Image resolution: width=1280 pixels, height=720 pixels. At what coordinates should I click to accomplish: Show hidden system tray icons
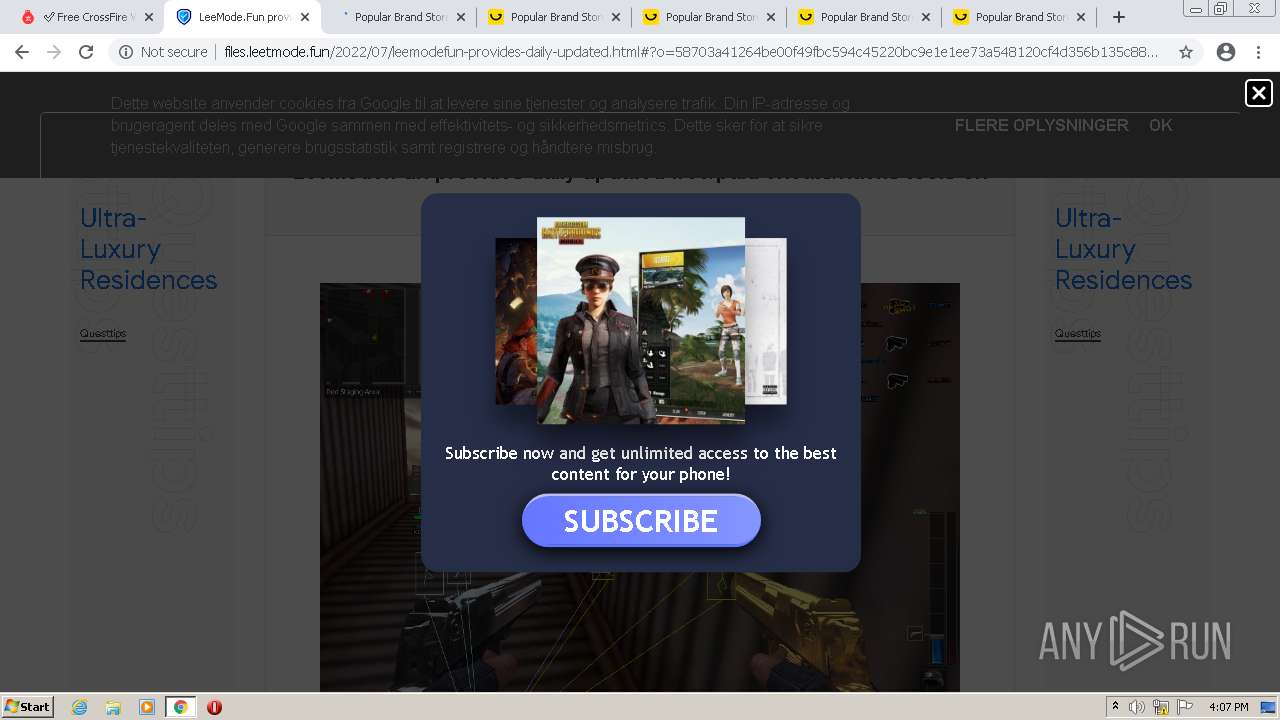[x=1115, y=707]
